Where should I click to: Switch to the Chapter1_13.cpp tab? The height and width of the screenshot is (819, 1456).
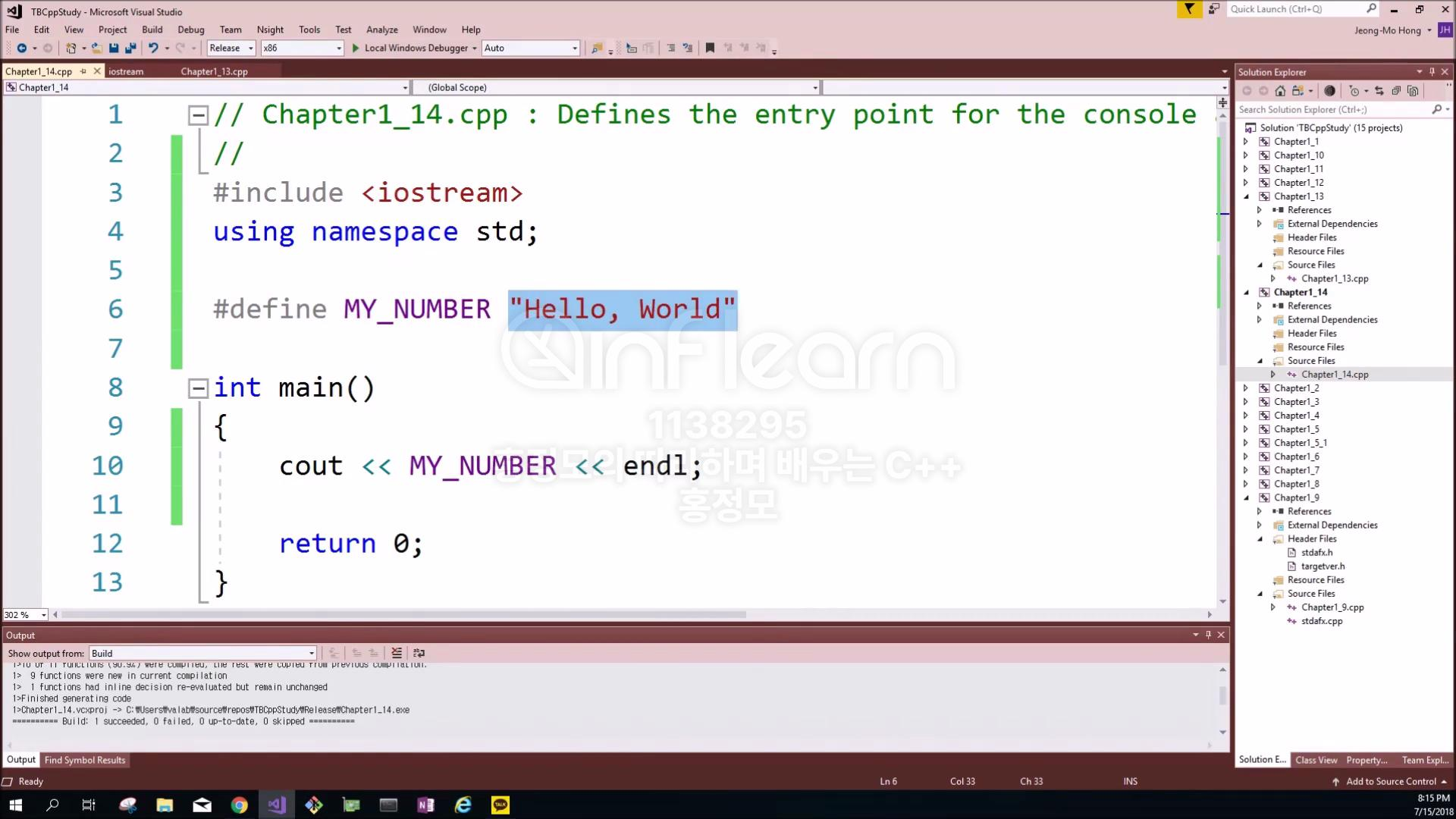(x=214, y=71)
